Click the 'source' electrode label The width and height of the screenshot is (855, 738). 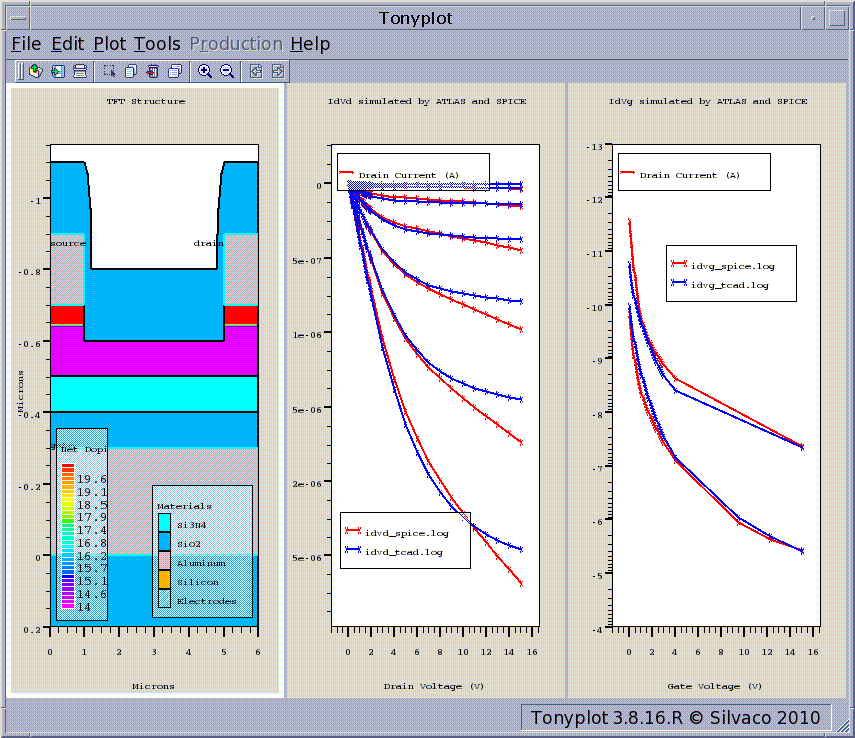(68, 243)
